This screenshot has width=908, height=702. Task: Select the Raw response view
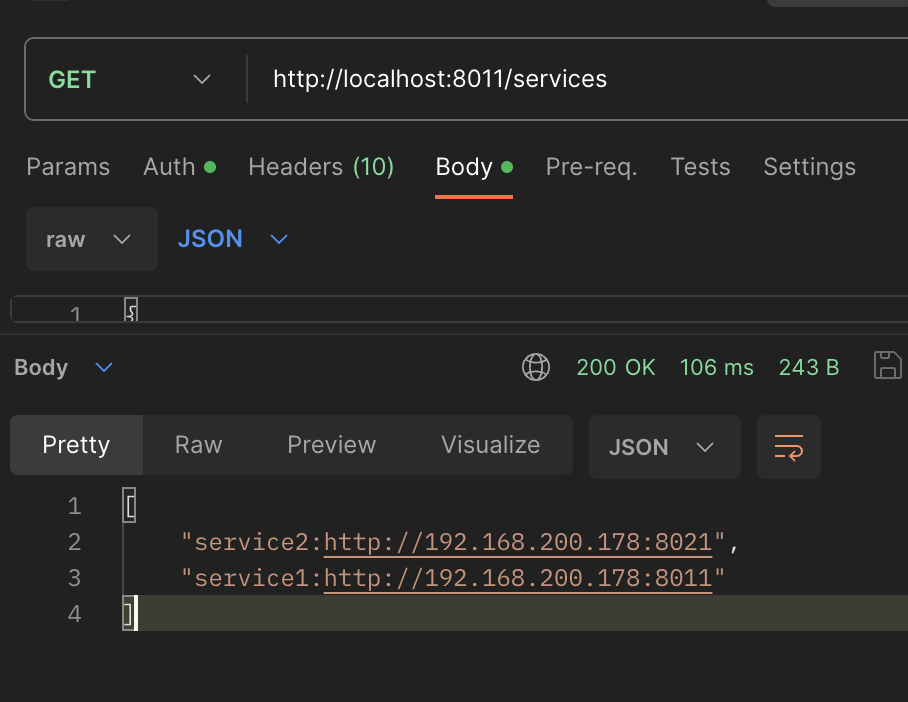pos(199,445)
